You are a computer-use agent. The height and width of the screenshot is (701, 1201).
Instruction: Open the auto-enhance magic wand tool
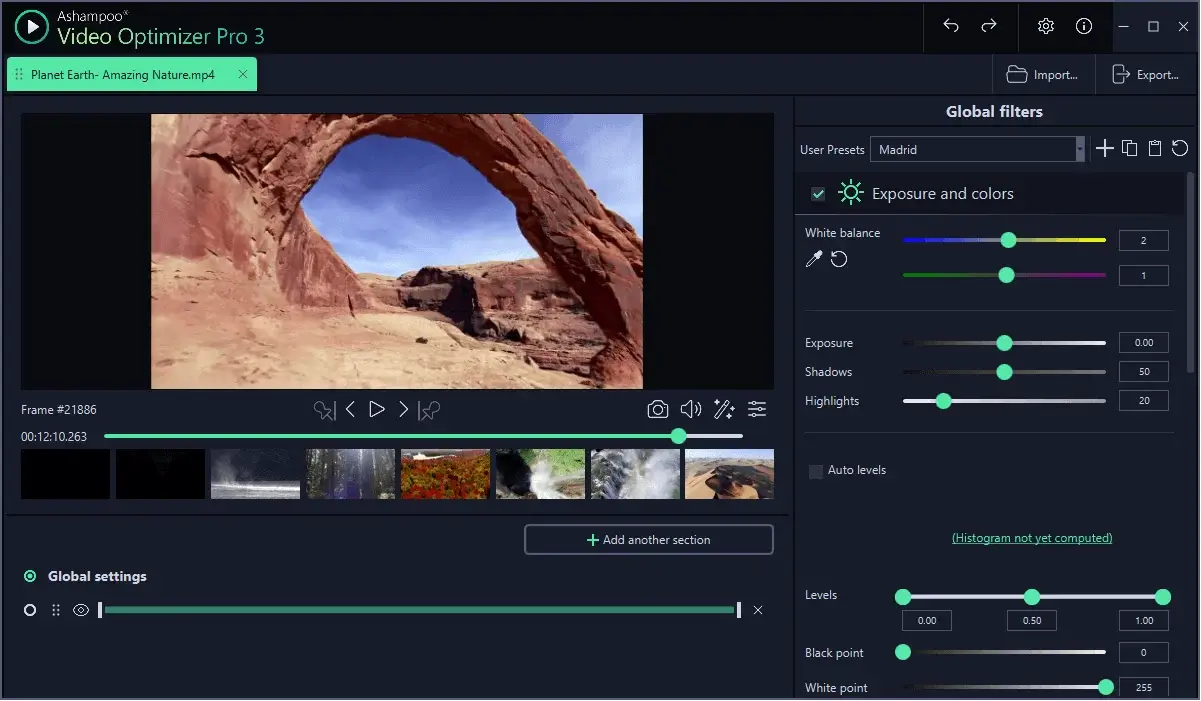pos(723,409)
